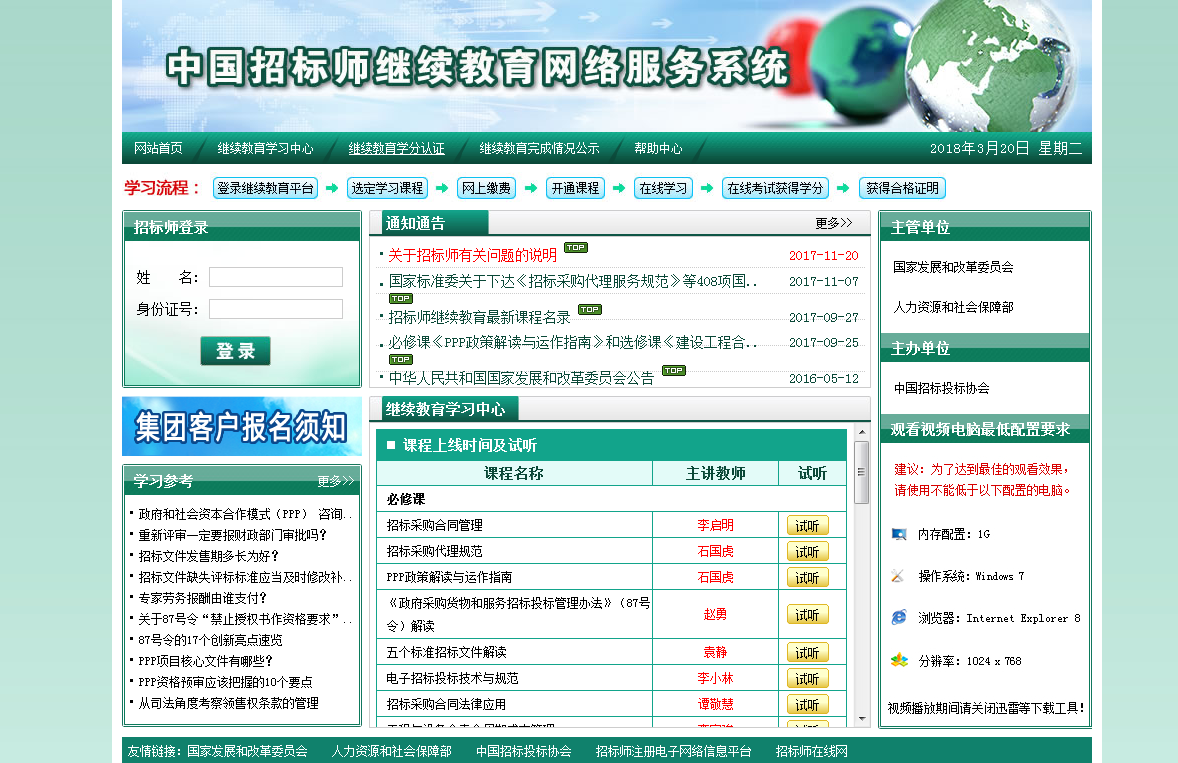Click the operating system icon beside Windows 7

point(899,576)
